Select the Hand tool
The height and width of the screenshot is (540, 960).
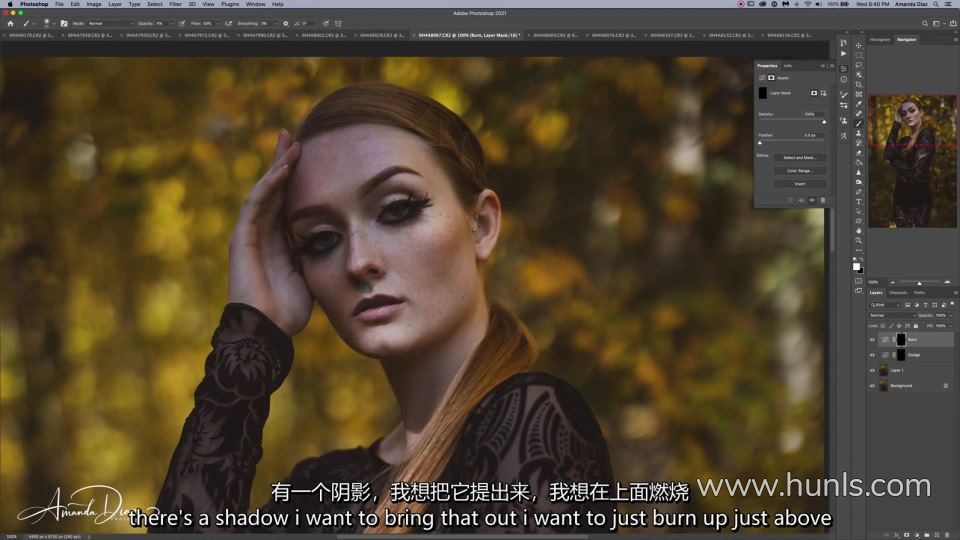(x=859, y=231)
